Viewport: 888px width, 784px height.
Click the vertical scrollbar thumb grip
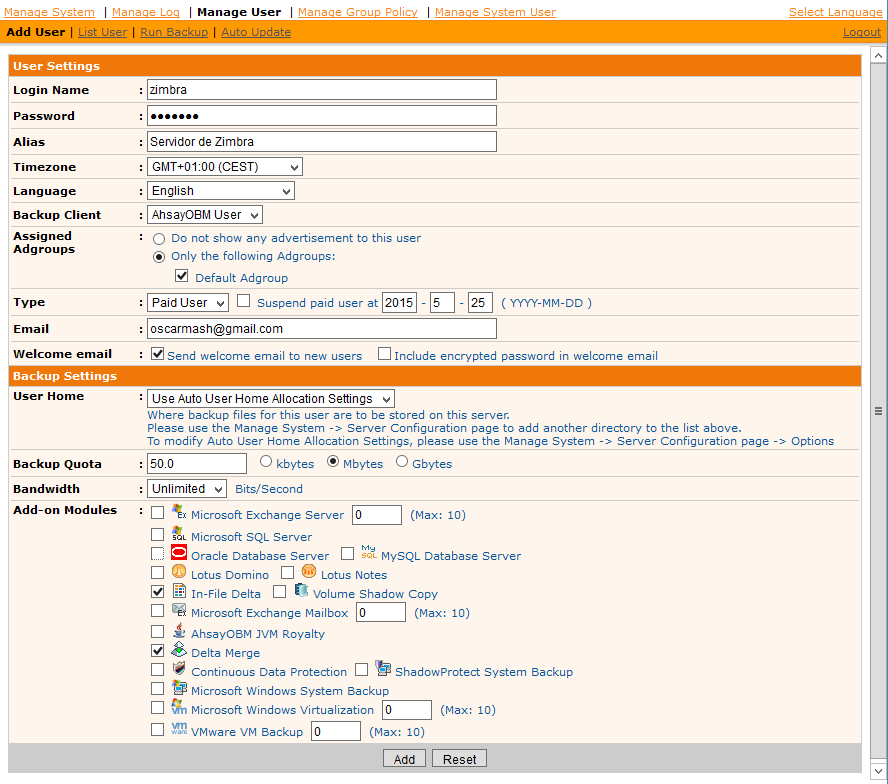pyautogui.click(x=878, y=411)
